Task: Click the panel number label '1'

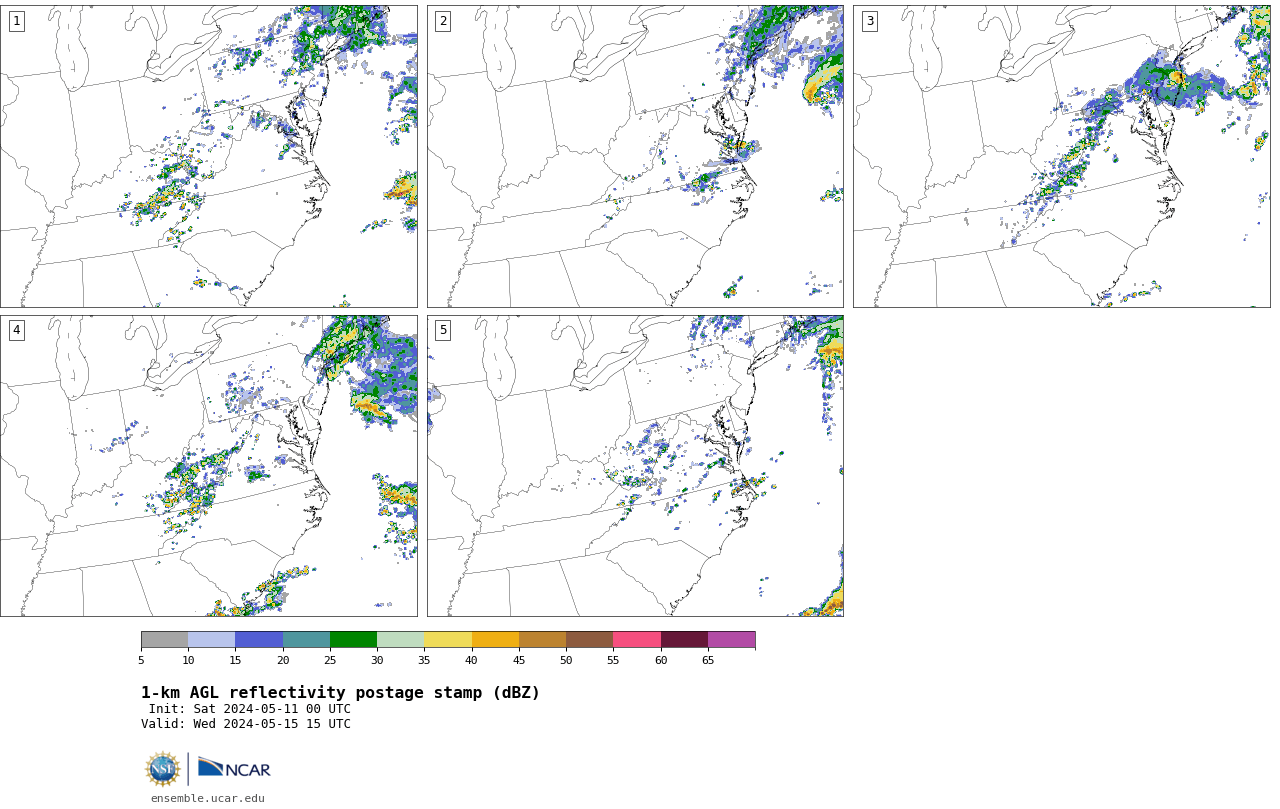Action: click(x=16, y=21)
